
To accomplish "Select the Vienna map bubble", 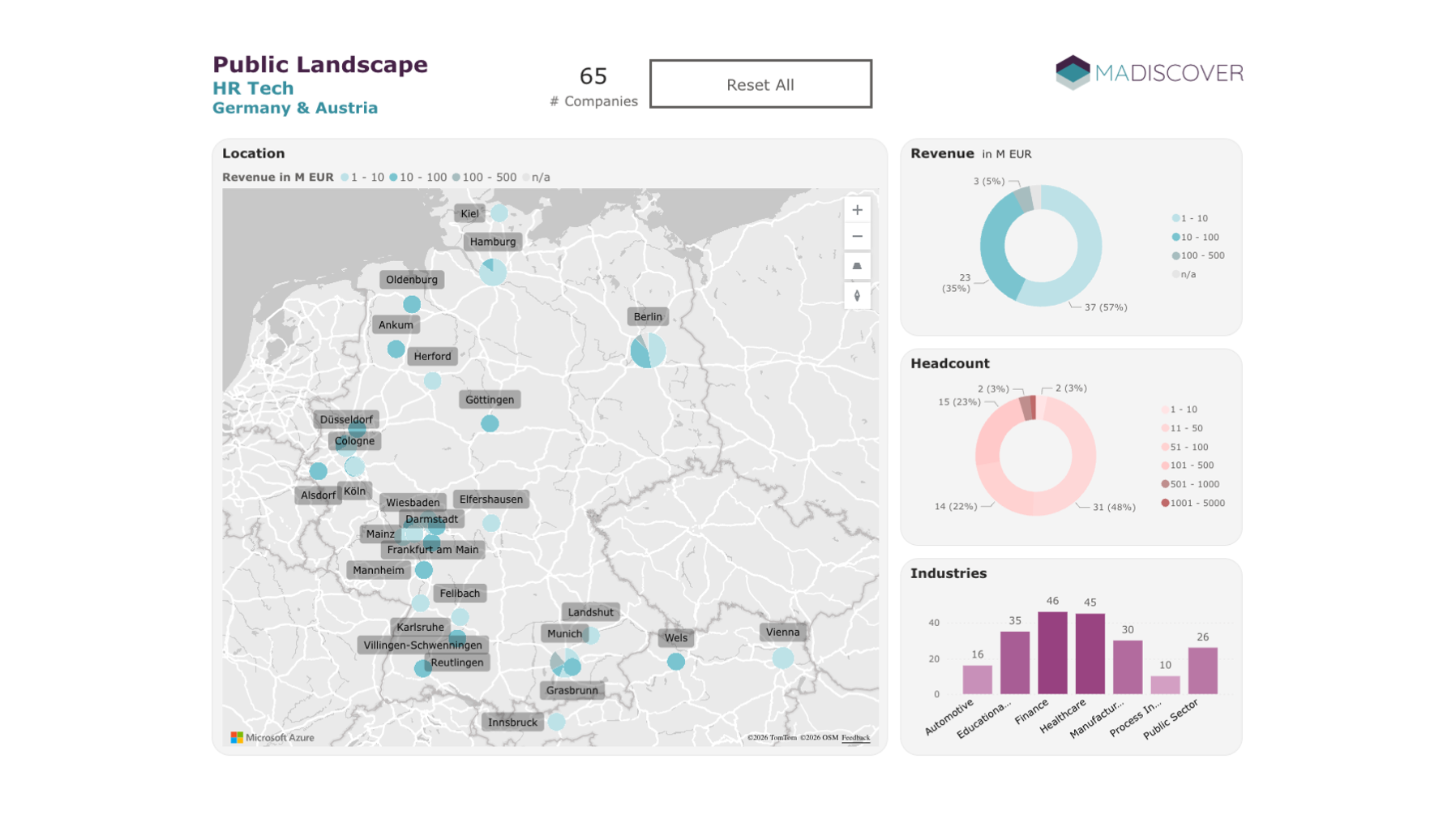I will pyautogui.click(x=782, y=657).
